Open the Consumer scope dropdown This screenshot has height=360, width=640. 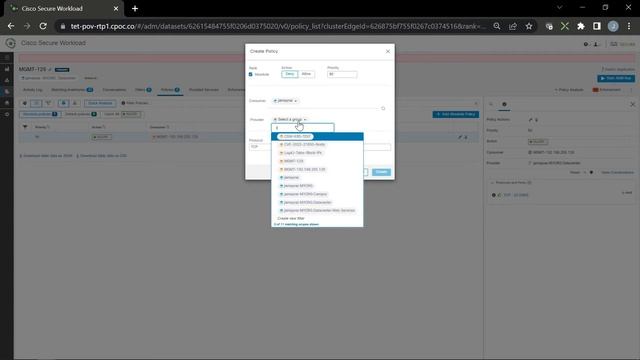[x=285, y=100]
